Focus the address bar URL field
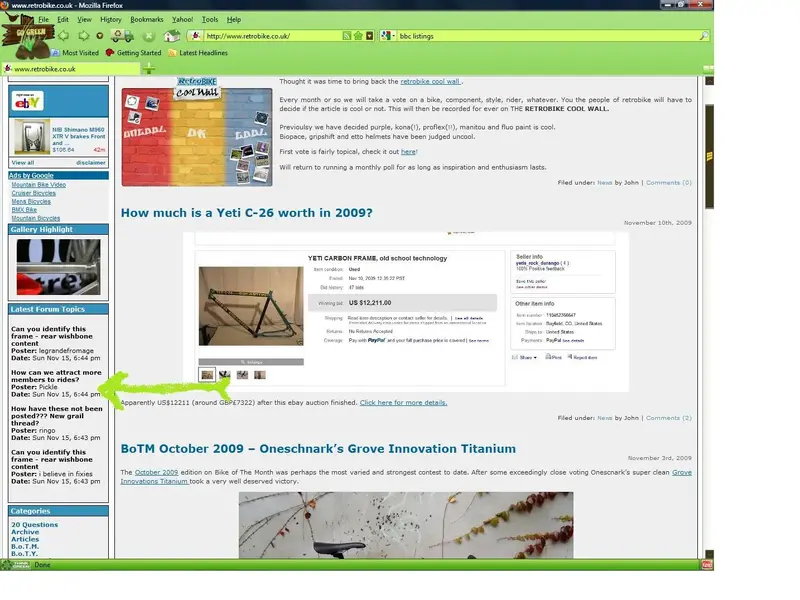800x600 pixels. point(273,36)
